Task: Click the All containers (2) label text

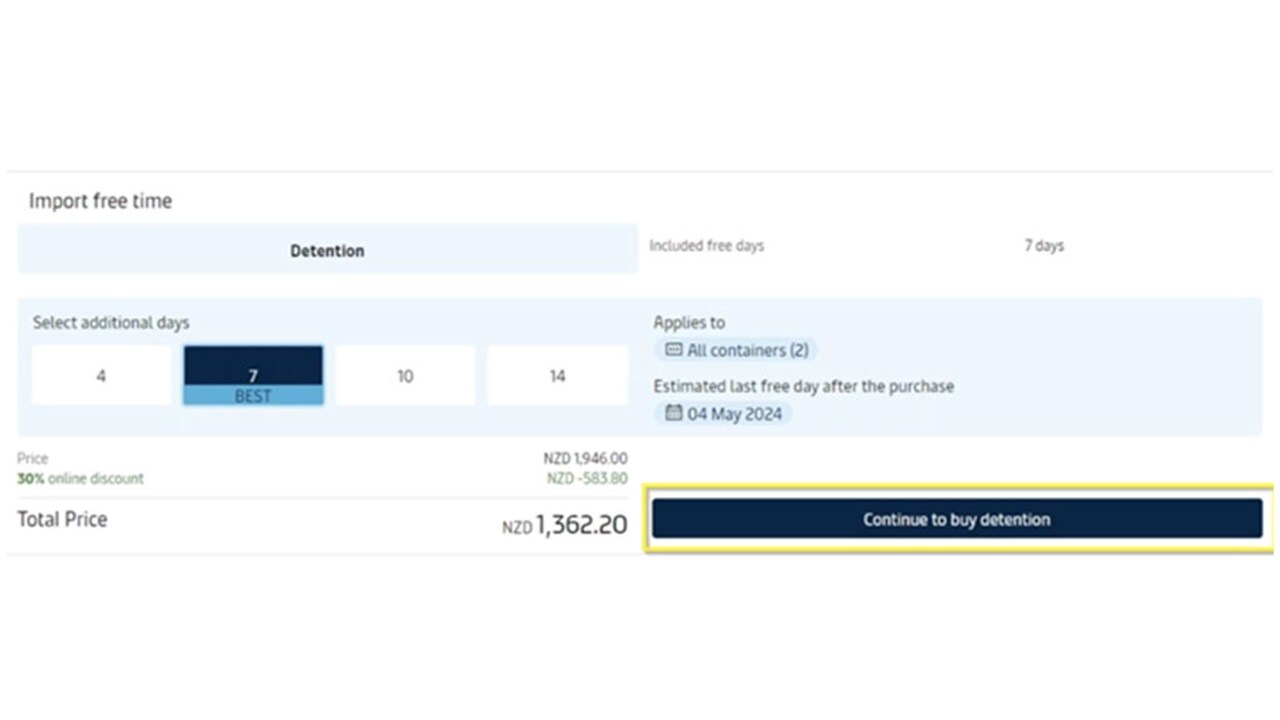Action: pyautogui.click(x=747, y=350)
